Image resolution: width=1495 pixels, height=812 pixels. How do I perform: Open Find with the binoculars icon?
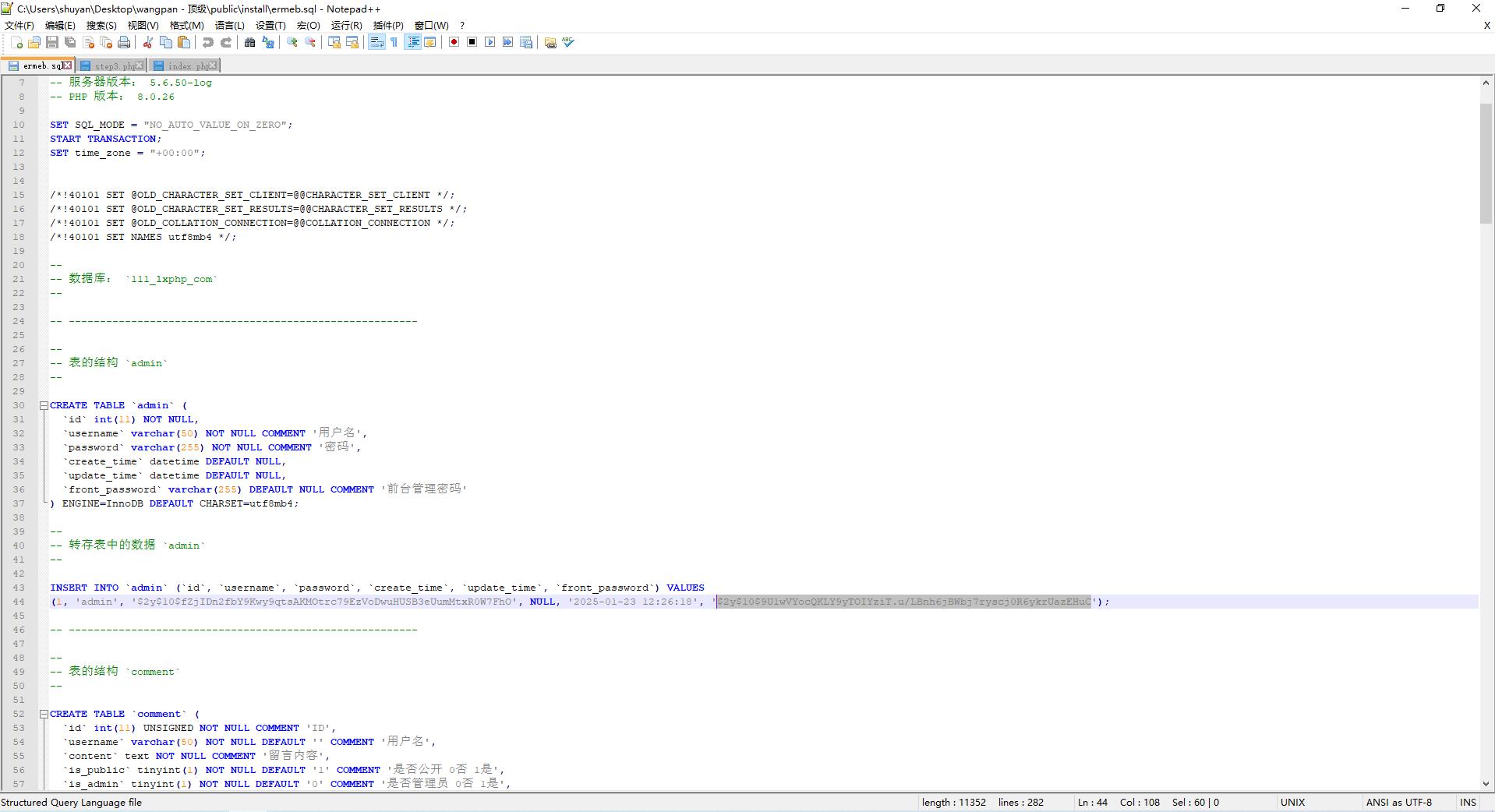tap(249, 43)
